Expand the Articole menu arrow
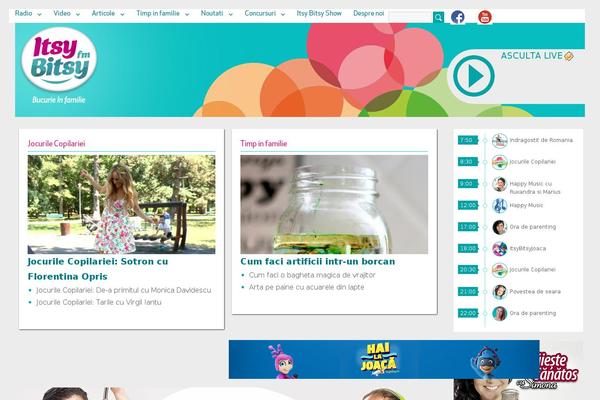This screenshot has height=400, width=600. pyautogui.click(x=122, y=15)
